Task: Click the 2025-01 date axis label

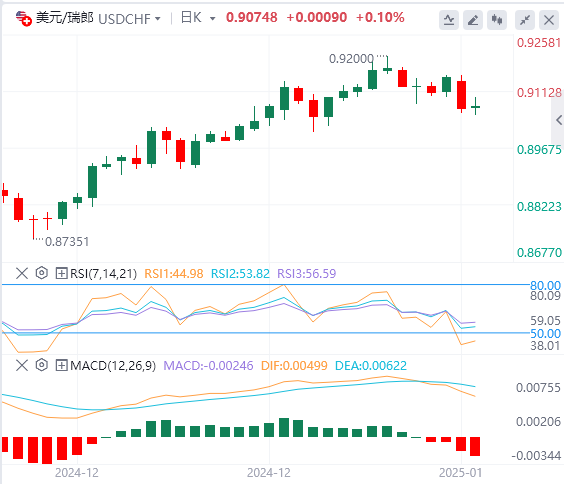Action: tap(461, 473)
